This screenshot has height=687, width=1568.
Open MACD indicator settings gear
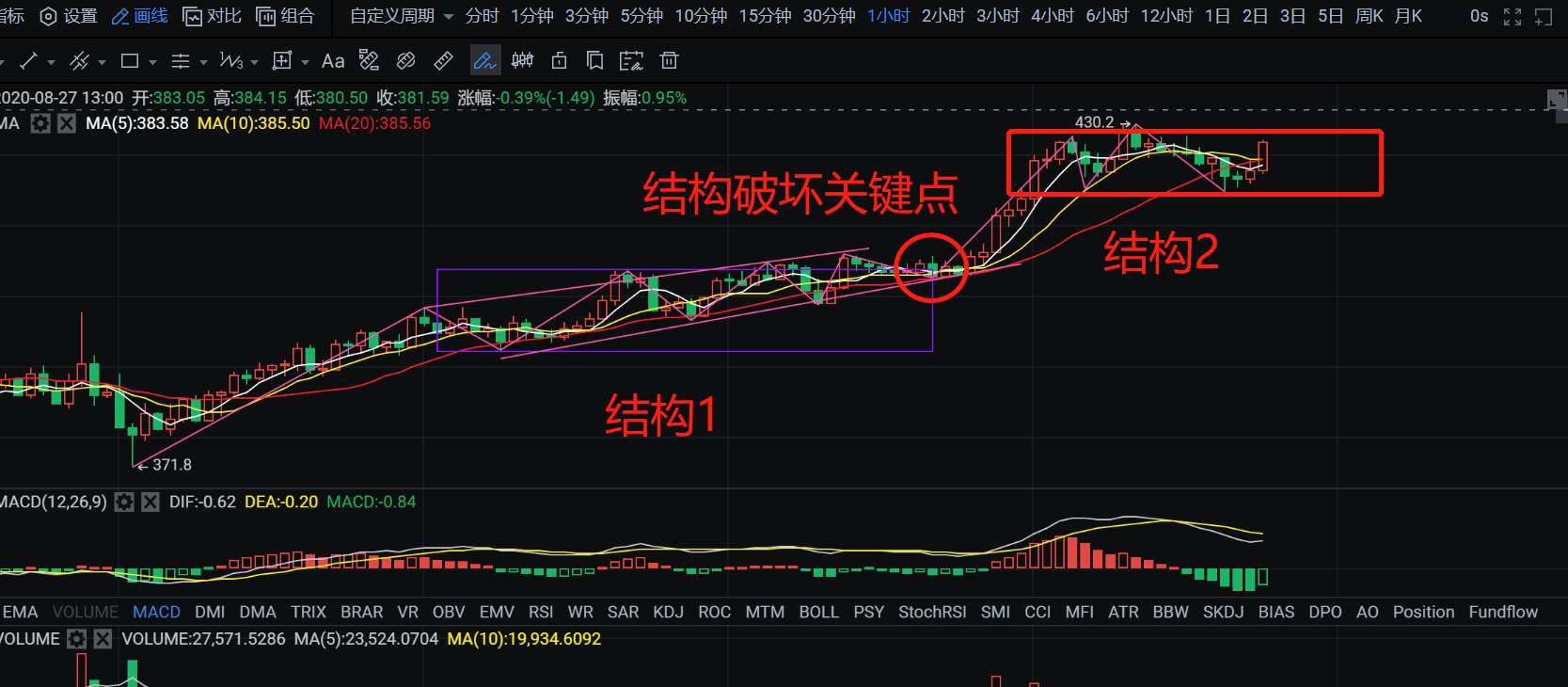click(x=124, y=503)
